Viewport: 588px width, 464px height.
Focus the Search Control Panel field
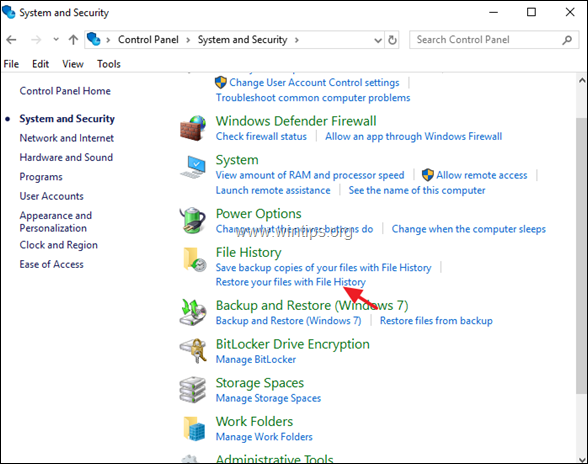point(494,40)
